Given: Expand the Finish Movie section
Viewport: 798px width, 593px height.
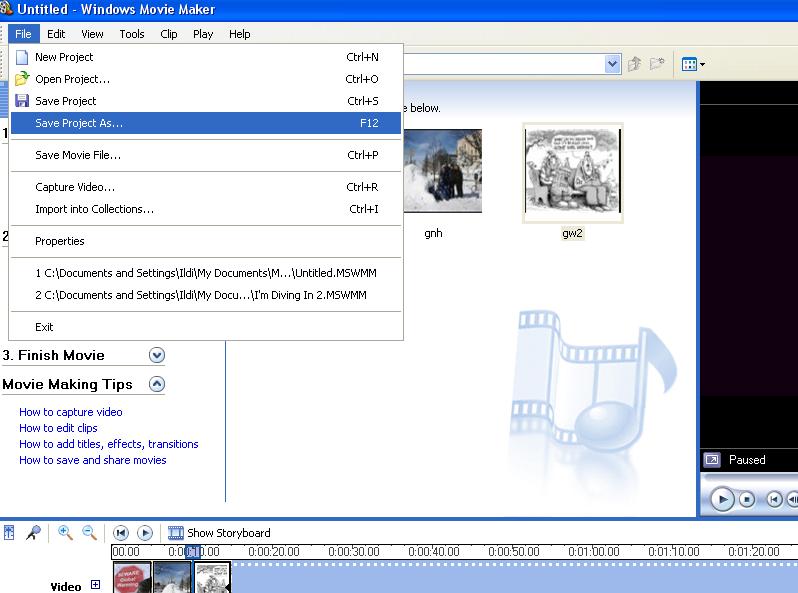Looking at the screenshot, I should point(157,355).
